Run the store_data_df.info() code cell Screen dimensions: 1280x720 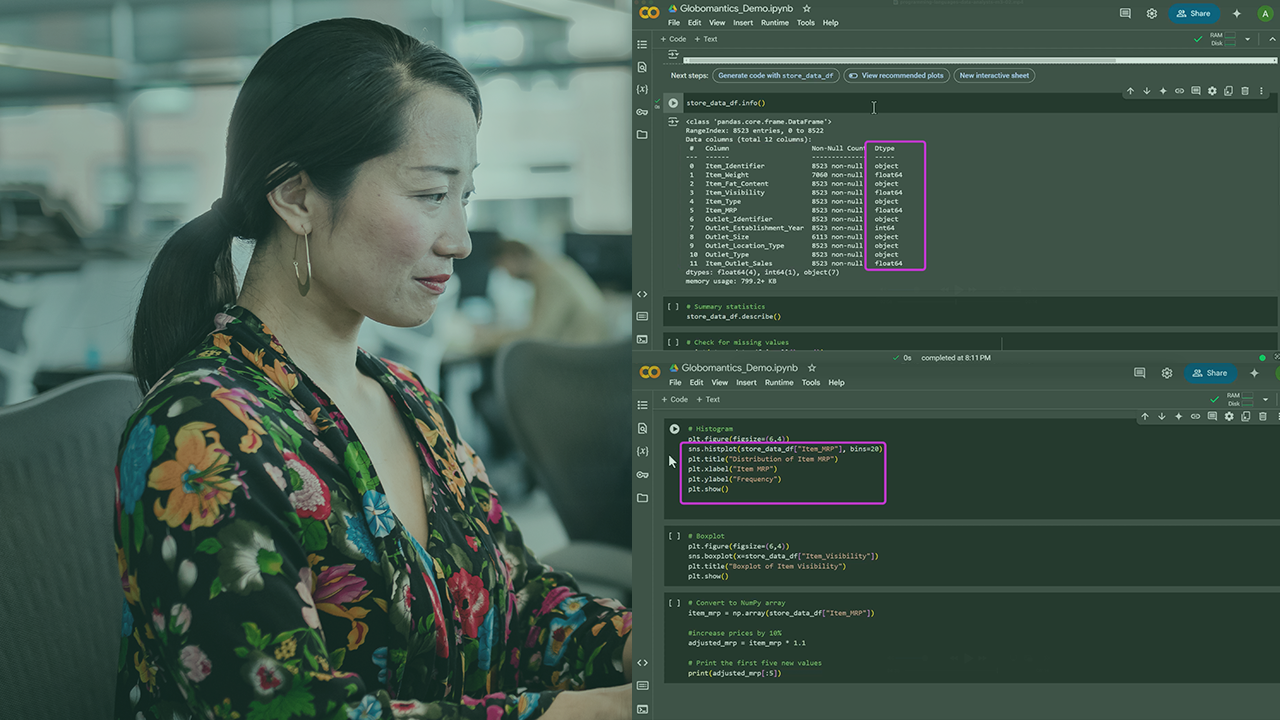(673, 103)
